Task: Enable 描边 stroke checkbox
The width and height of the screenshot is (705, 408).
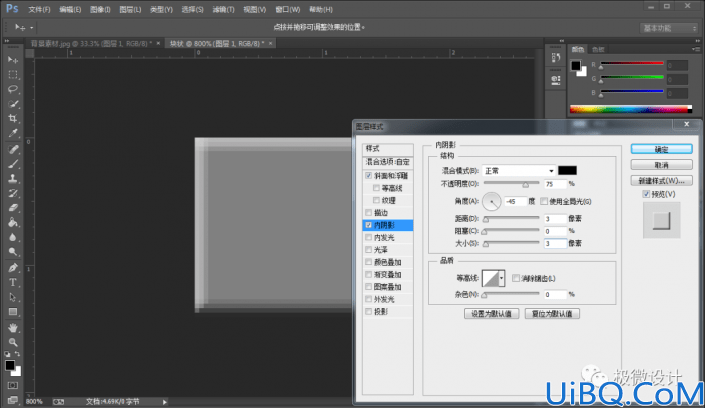Action: tap(369, 213)
